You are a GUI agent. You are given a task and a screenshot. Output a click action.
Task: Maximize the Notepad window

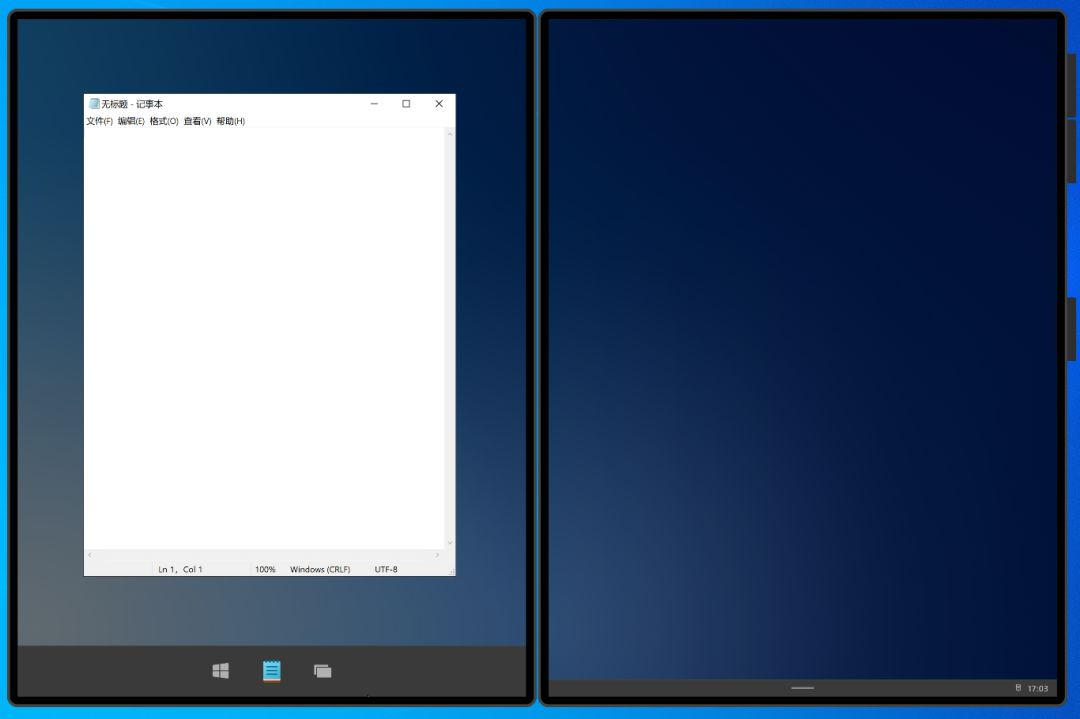click(406, 104)
